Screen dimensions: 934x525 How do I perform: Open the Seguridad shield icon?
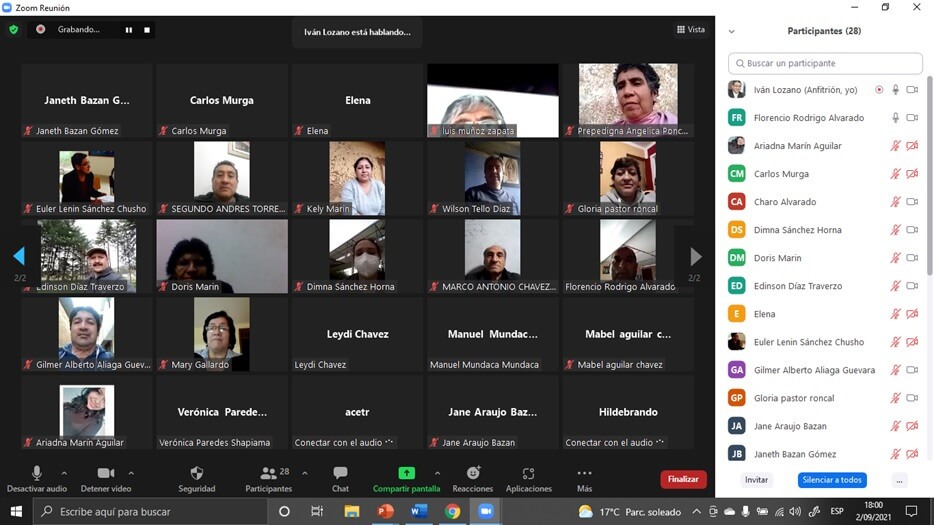click(x=196, y=473)
